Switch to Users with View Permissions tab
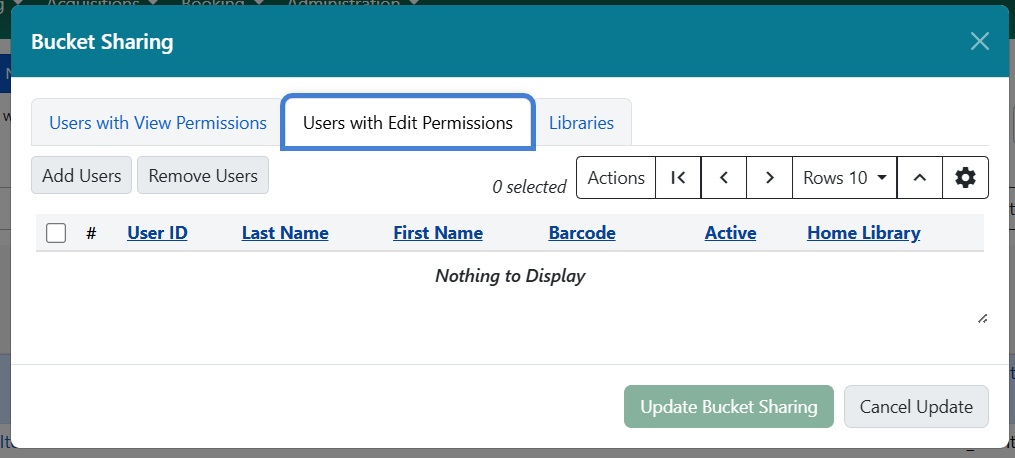Viewport: 1015px width, 458px height. pos(158,123)
